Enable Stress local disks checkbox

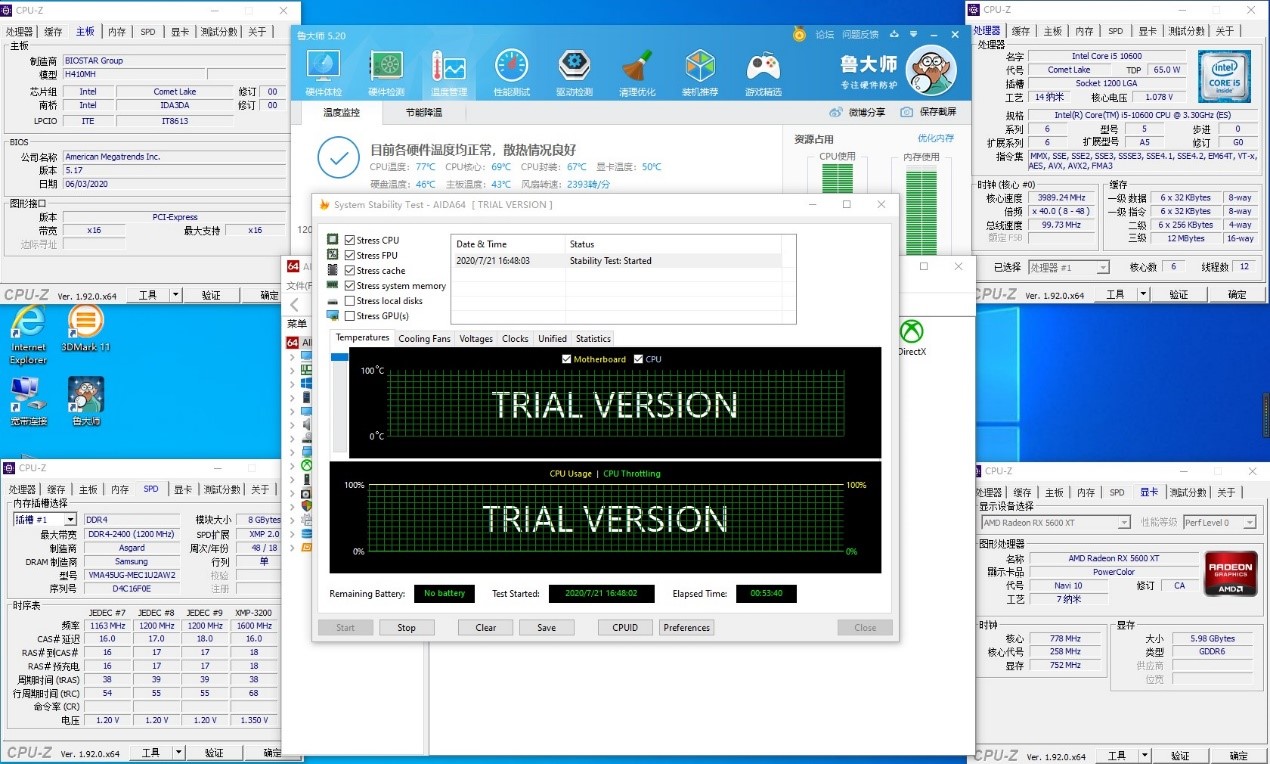(350, 300)
